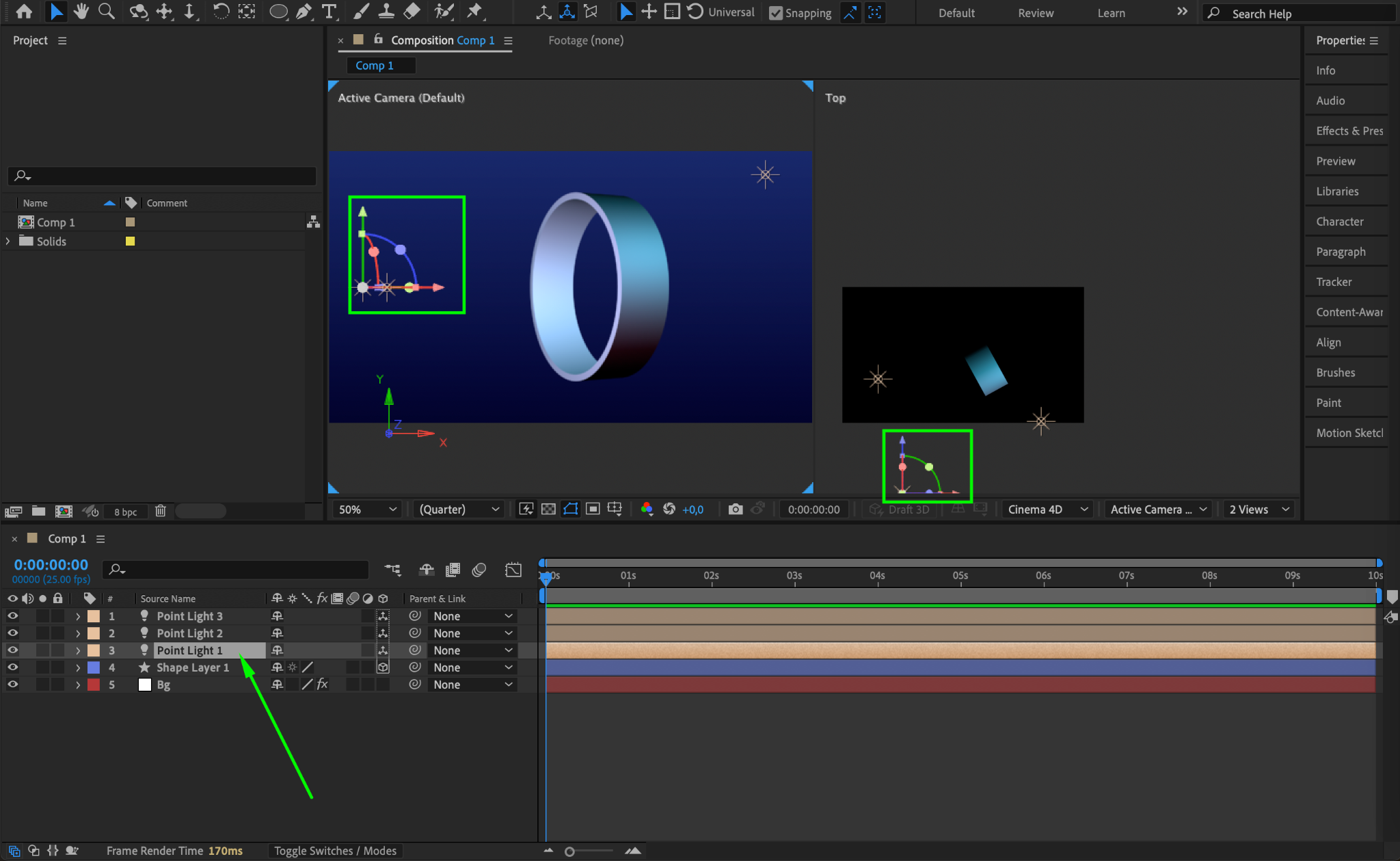Expand the Solids folder in Project
Viewport: 1400px width, 861px height.
coord(8,241)
